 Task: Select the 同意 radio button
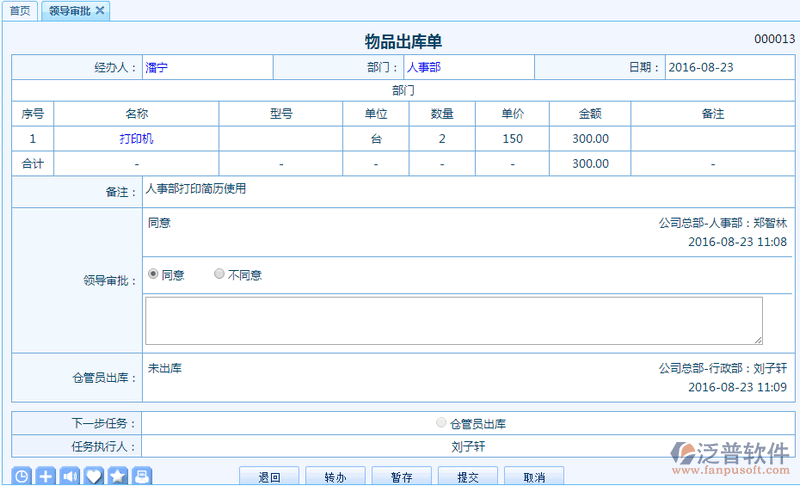[x=153, y=274]
